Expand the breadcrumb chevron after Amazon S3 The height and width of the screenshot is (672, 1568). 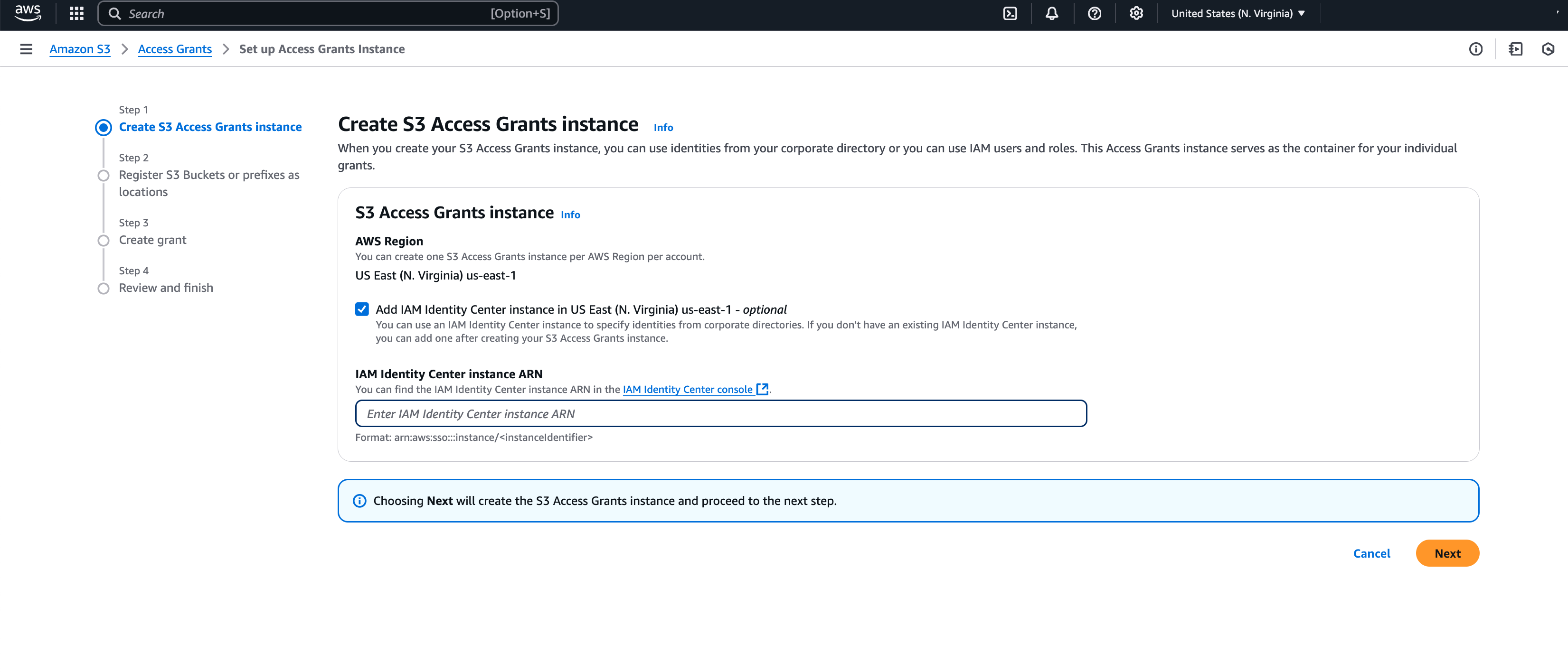[125, 49]
